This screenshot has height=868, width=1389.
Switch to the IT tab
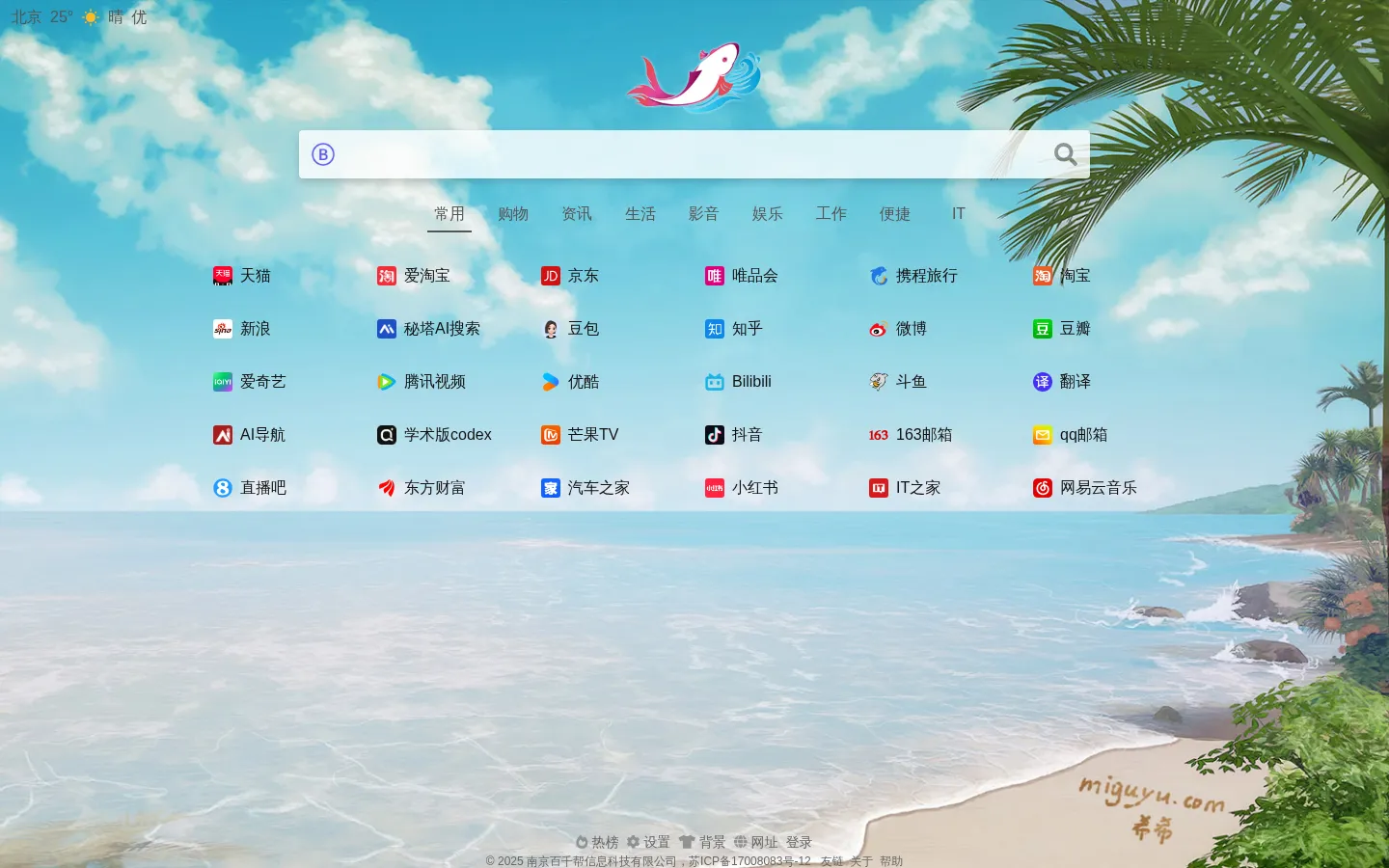[x=959, y=214]
